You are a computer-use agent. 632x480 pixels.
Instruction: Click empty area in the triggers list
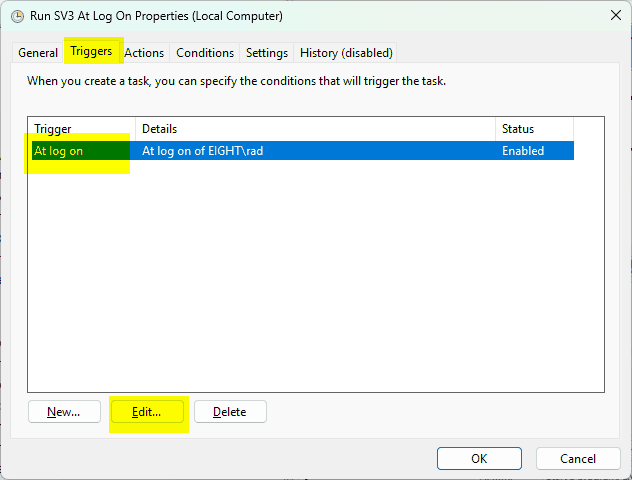pos(315,280)
